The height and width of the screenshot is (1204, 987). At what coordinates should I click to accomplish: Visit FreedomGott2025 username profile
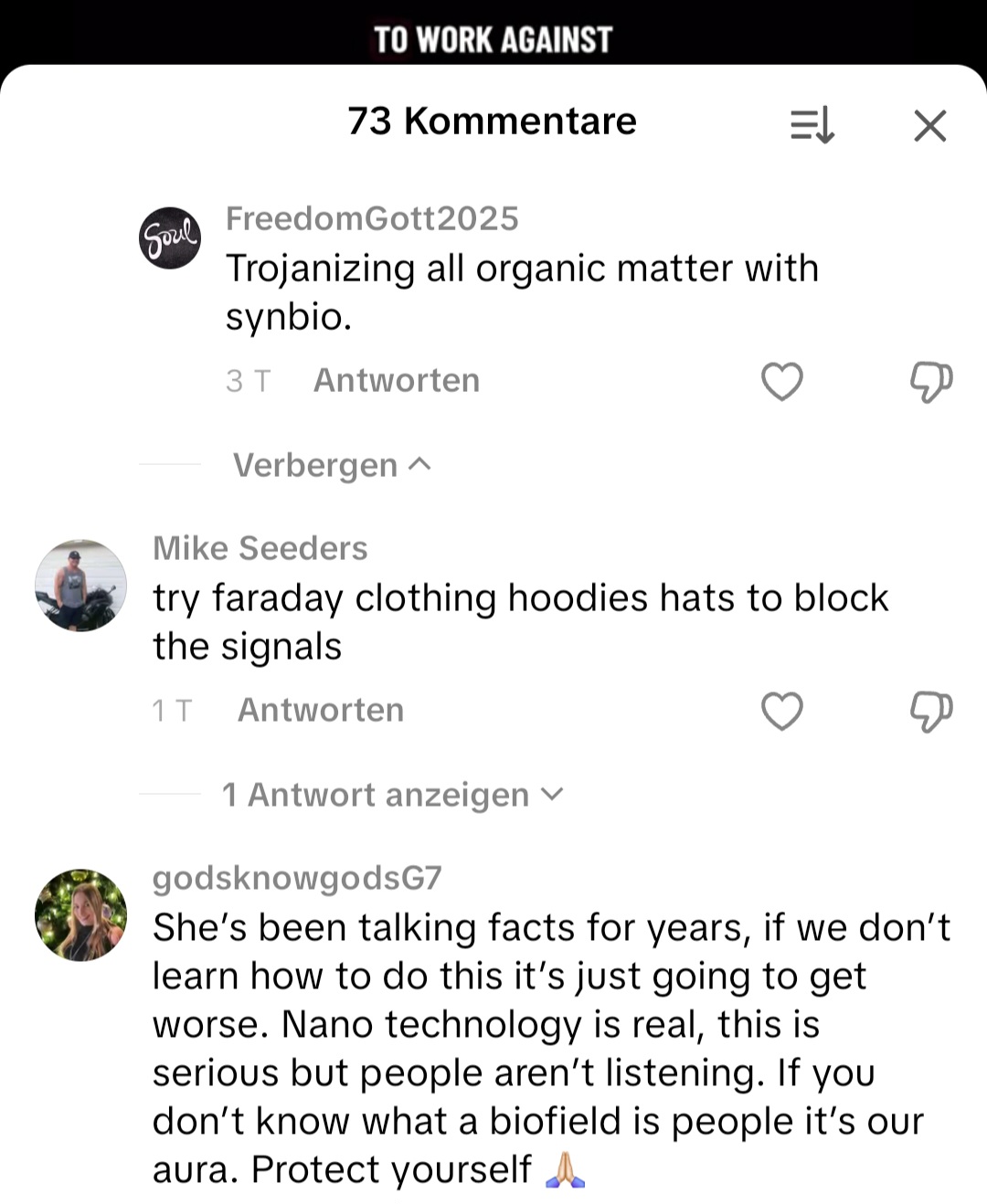pyautogui.click(x=371, y=218)
